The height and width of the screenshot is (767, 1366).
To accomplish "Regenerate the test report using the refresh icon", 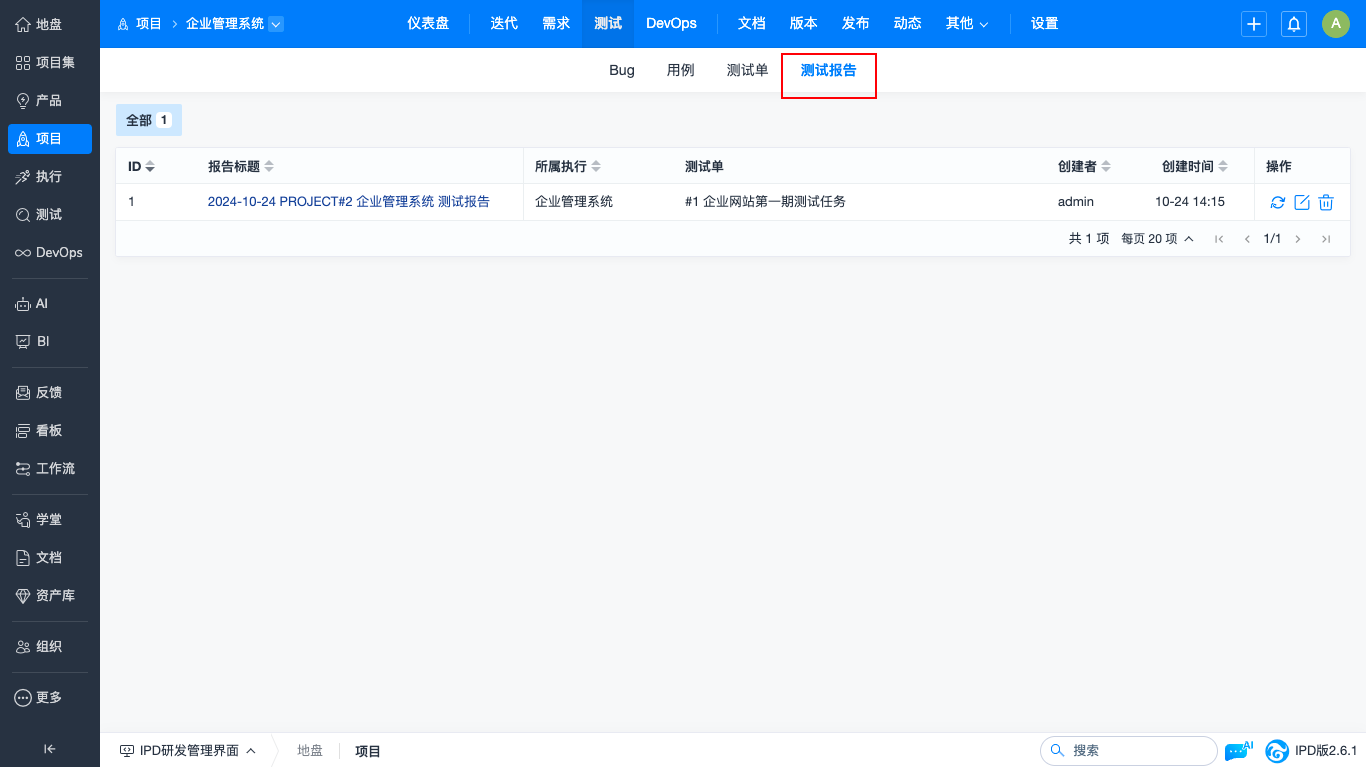I will (x=1278, y=202).
